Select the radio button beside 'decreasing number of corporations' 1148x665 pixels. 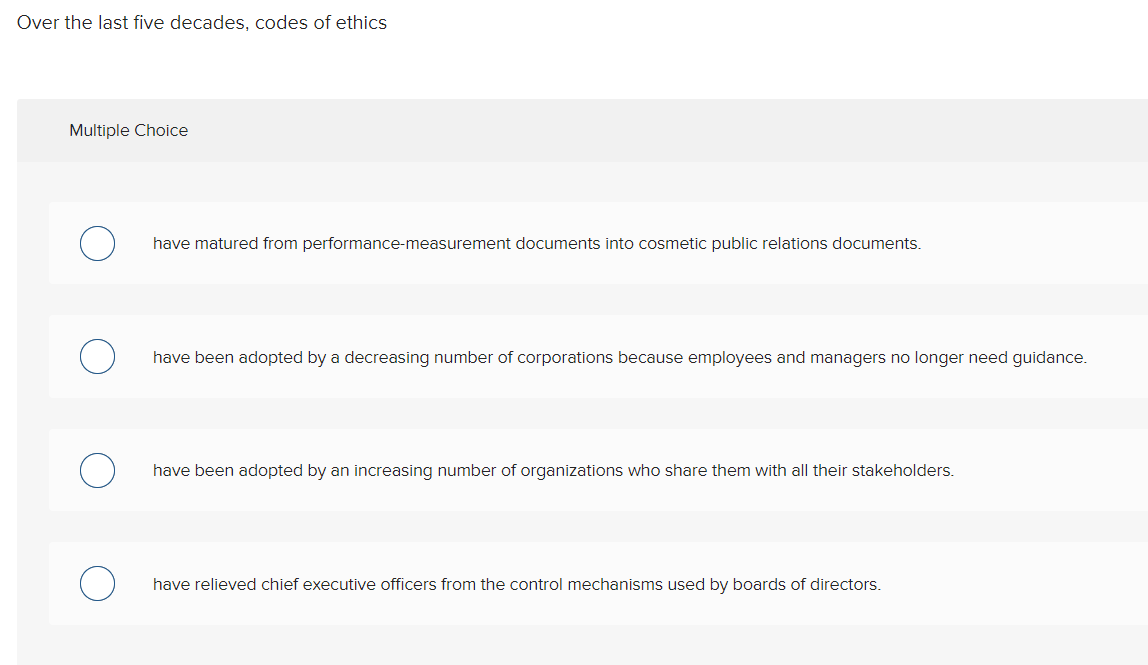point(97,356)
